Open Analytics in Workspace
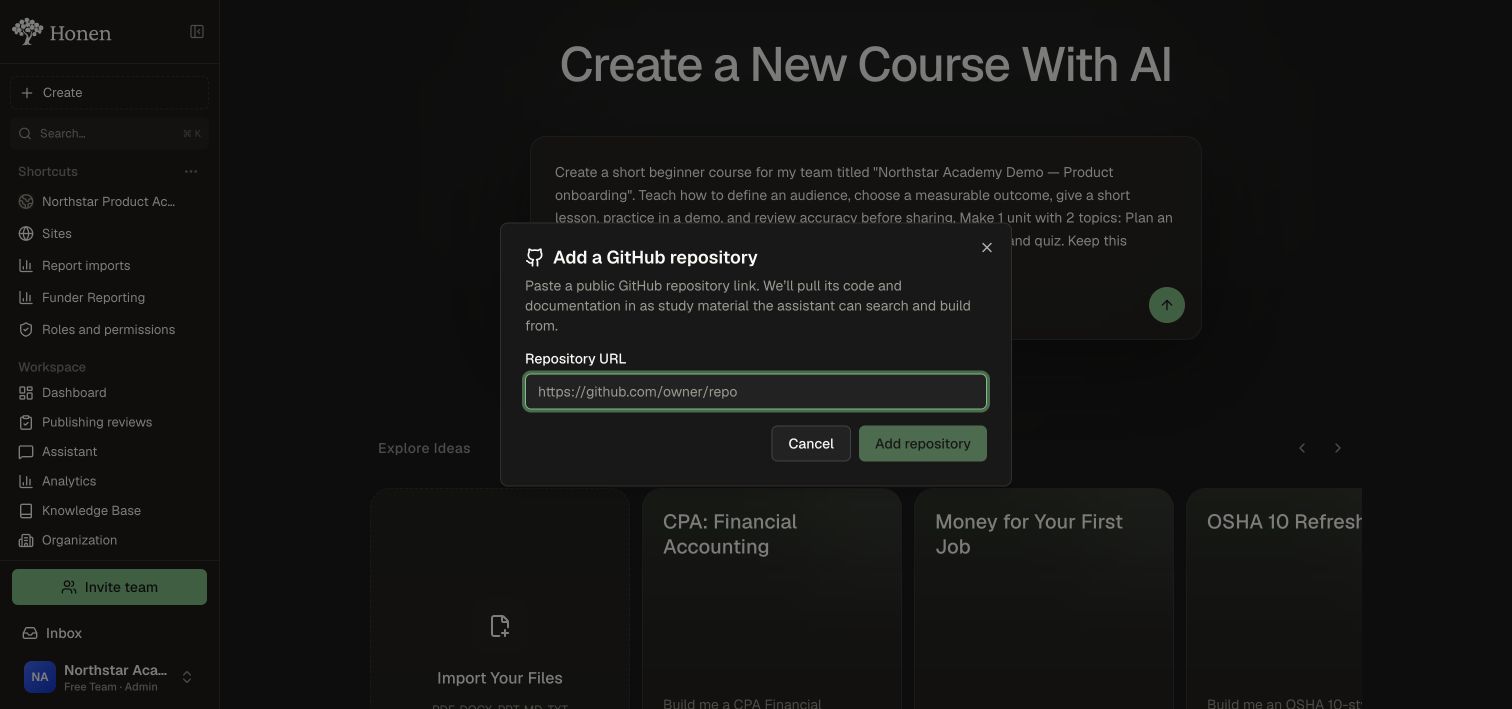 tap(110, 481)
